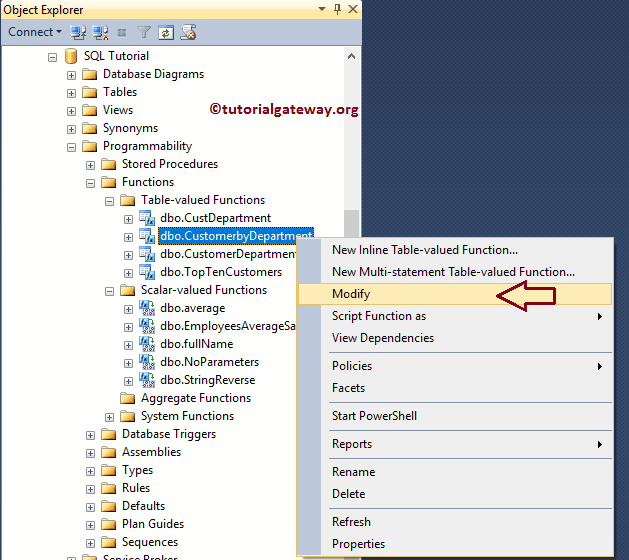Click the dbo.CustomerbyDepartment function icon
The height and width of the screenshot is (560, 629).
(x=147, y=236)
